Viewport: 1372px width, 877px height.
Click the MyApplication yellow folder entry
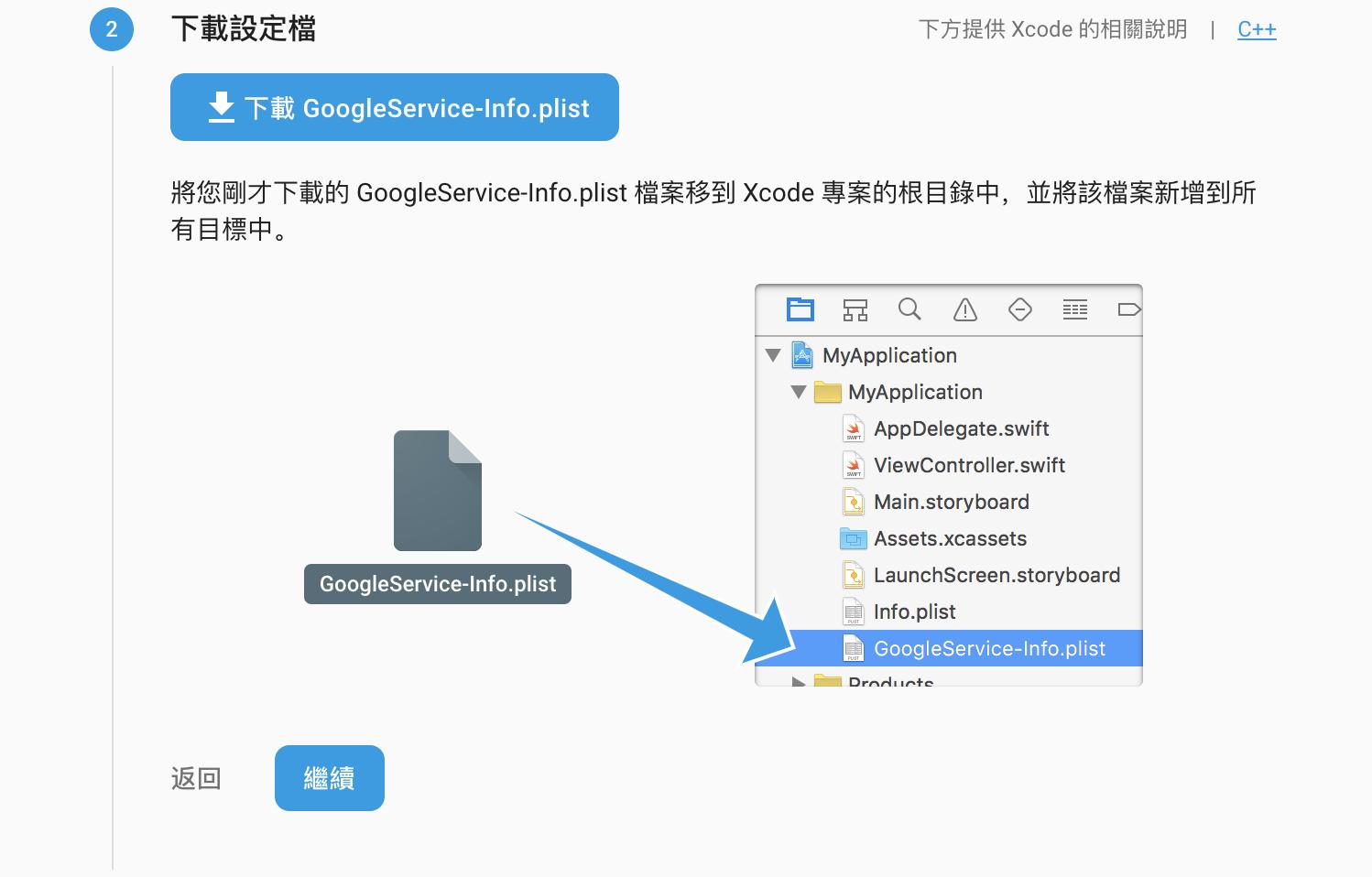[915, 392]
